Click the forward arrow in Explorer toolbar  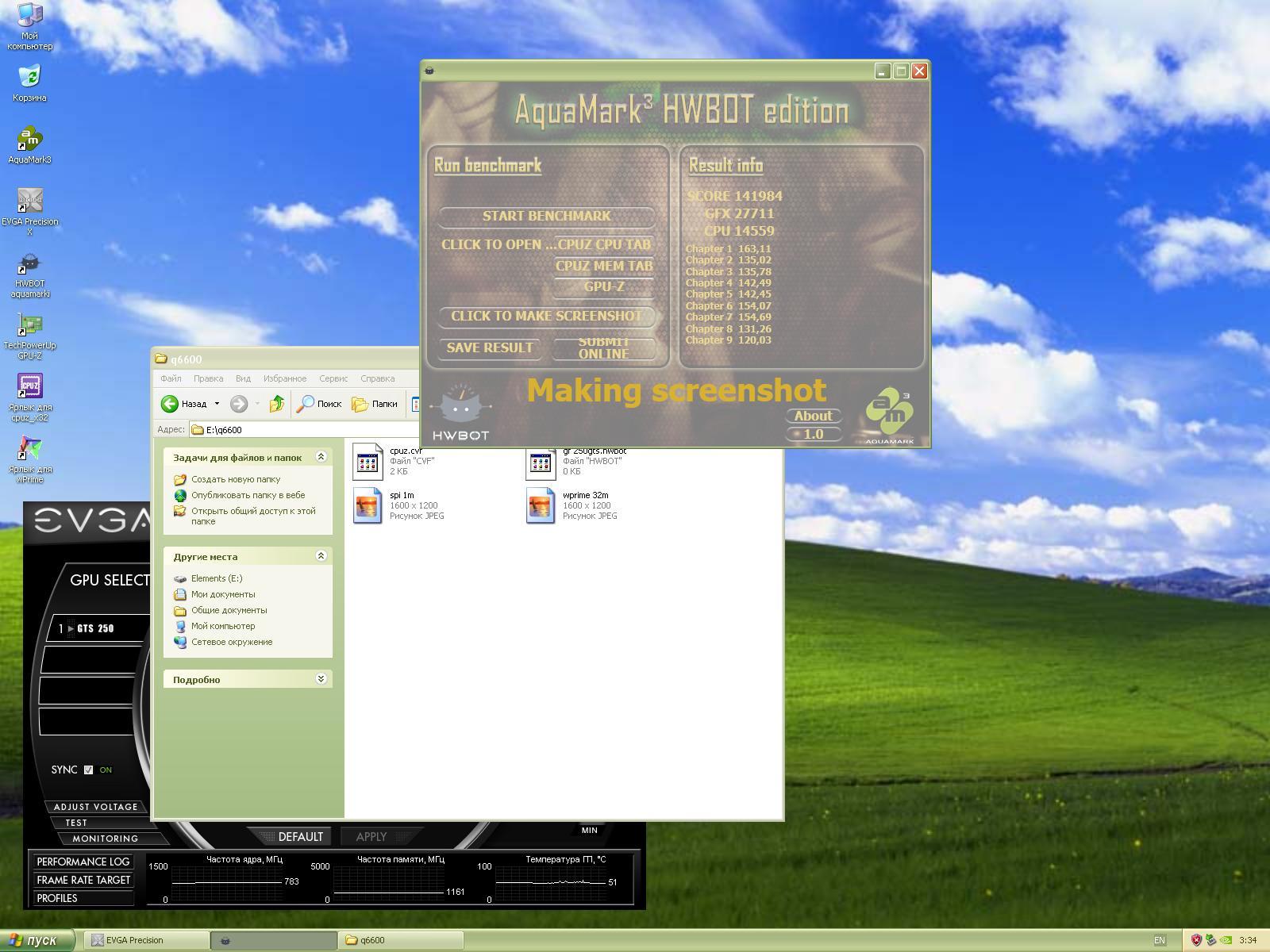(x=238, y=404)
